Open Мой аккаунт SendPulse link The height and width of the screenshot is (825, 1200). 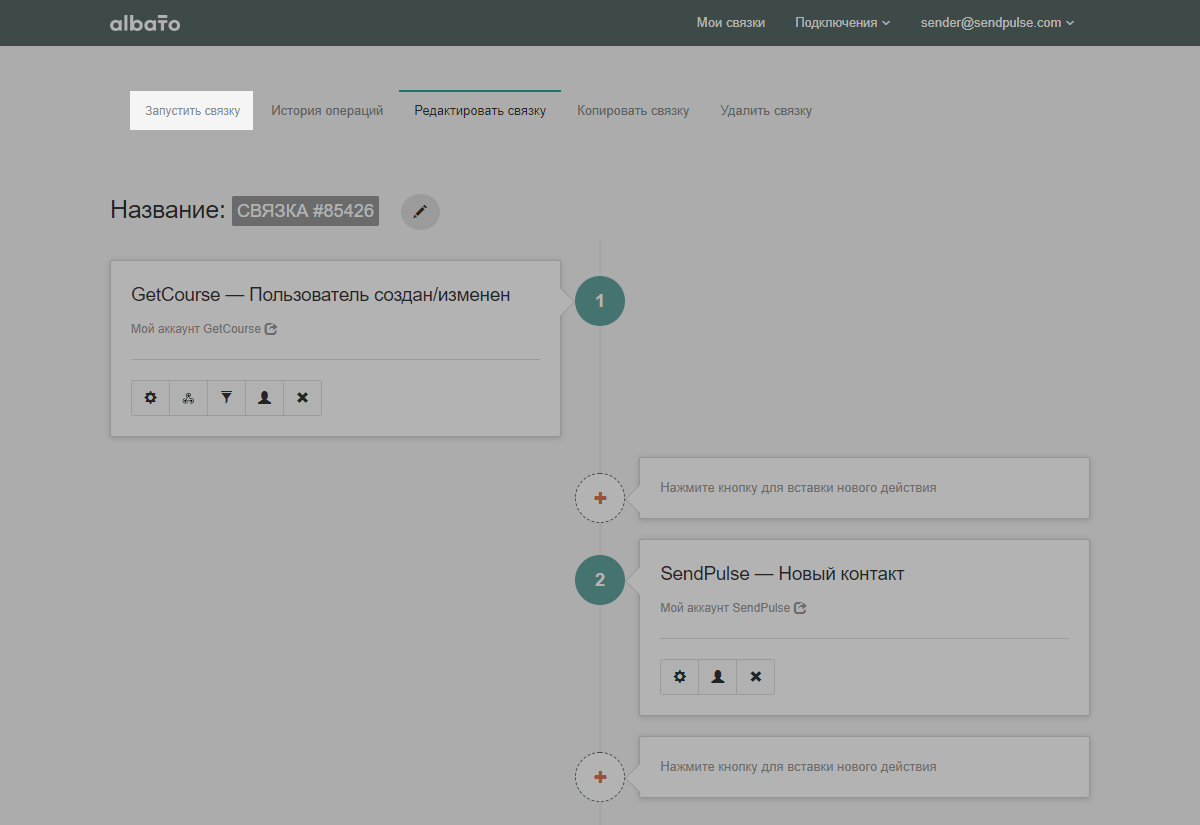click(x=725, y=607)
